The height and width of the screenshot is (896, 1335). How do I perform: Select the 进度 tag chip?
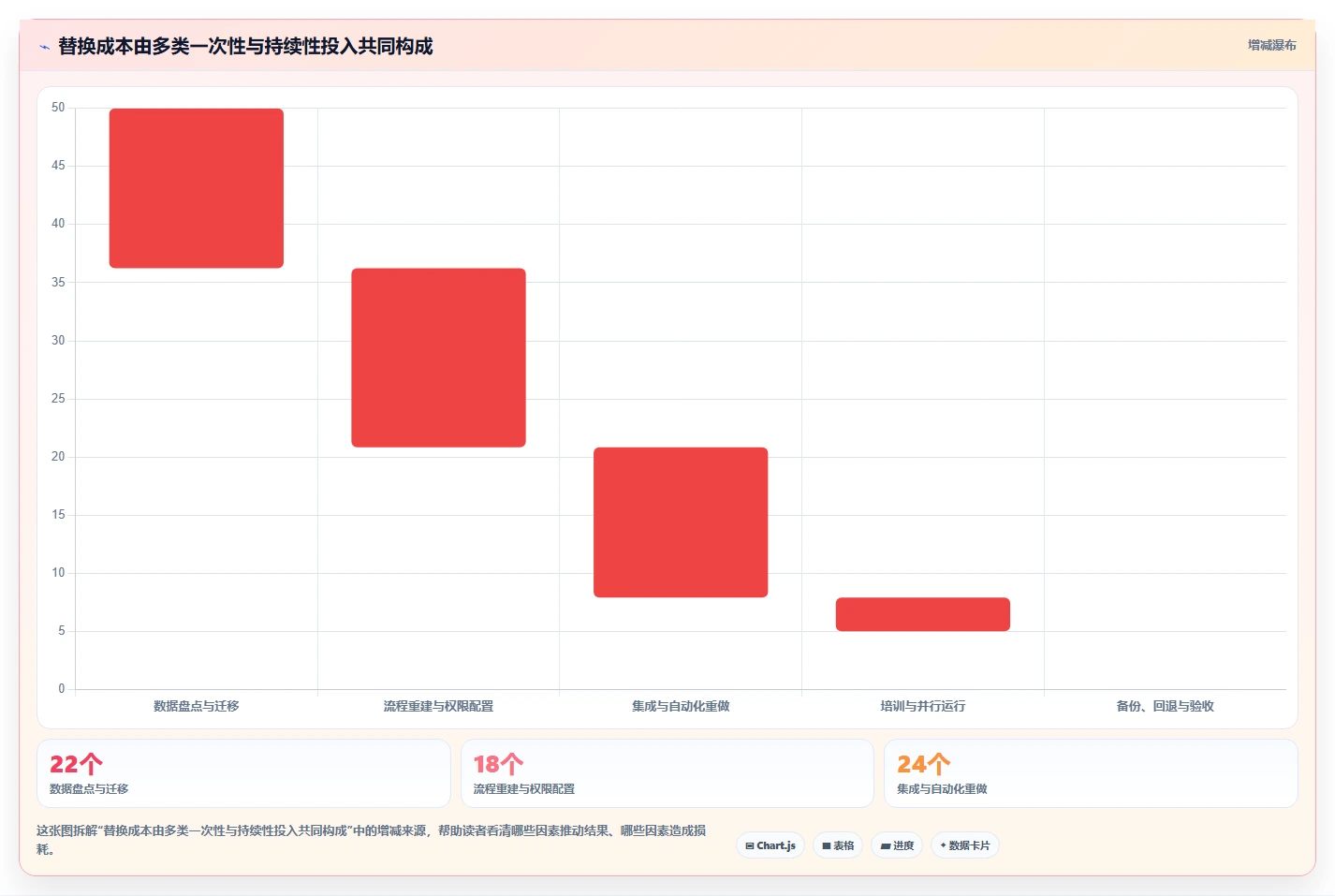point(897,845)
